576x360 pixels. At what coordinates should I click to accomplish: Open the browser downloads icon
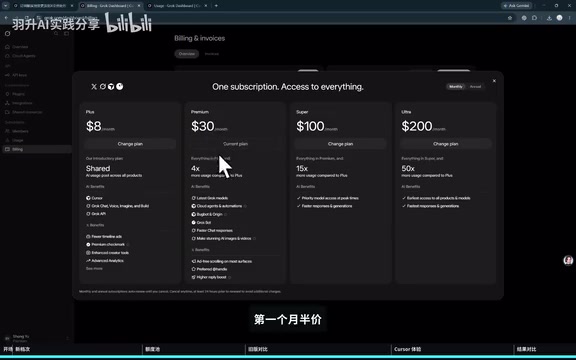coord(549,18)
